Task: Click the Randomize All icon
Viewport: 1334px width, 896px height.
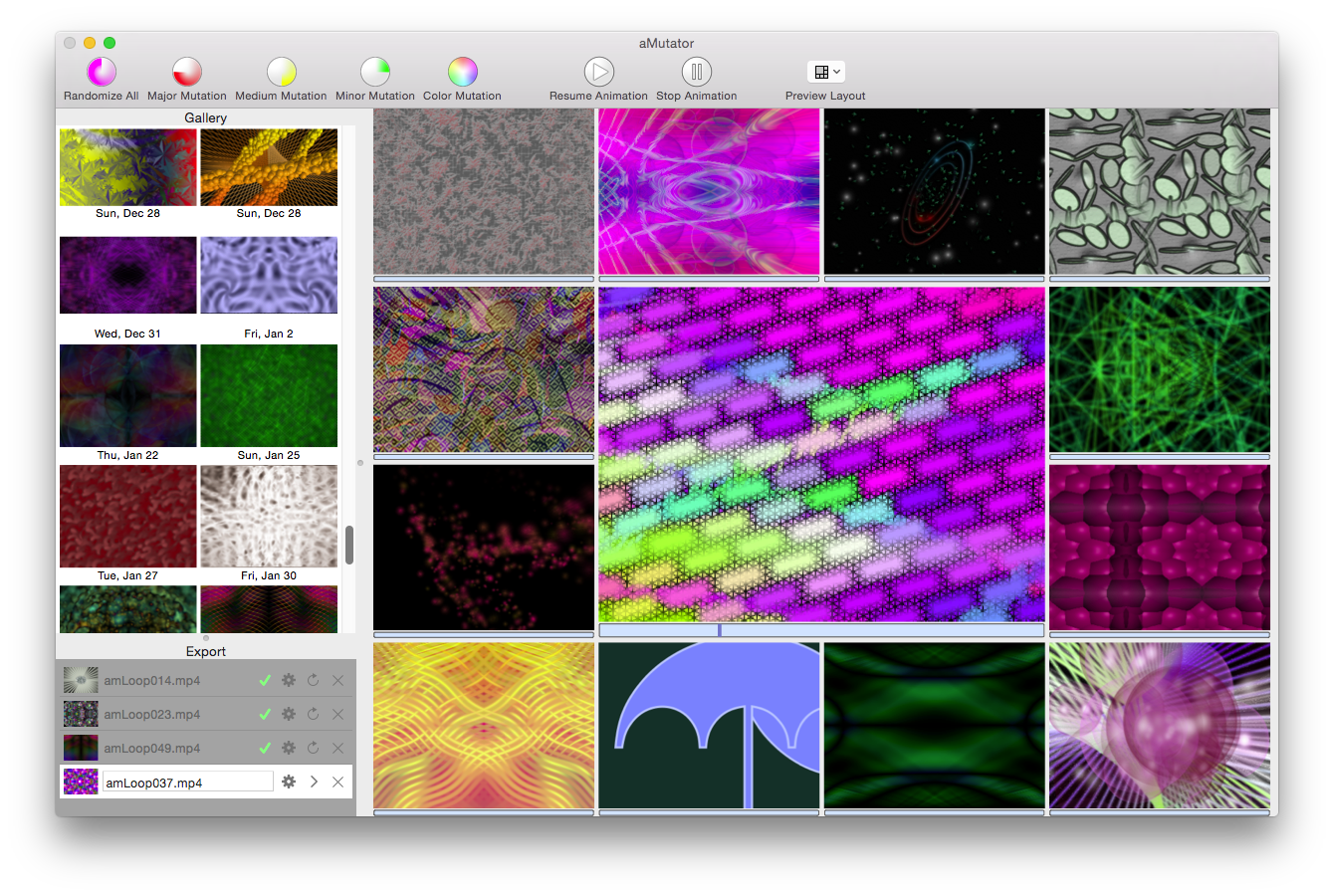Action: pos(102,73)
